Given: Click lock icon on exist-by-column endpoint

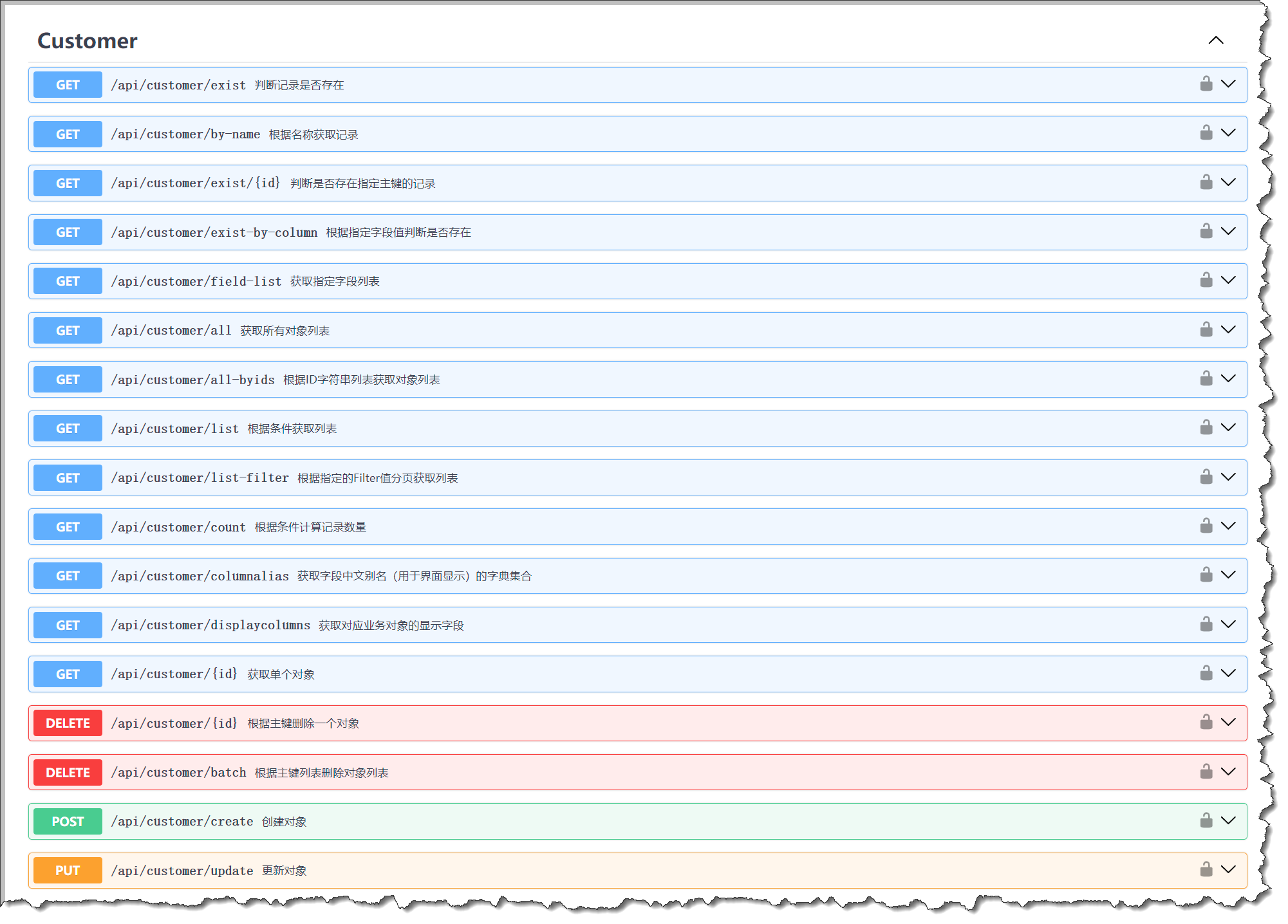Looking at the screenshot, I should coord(1206,231).
